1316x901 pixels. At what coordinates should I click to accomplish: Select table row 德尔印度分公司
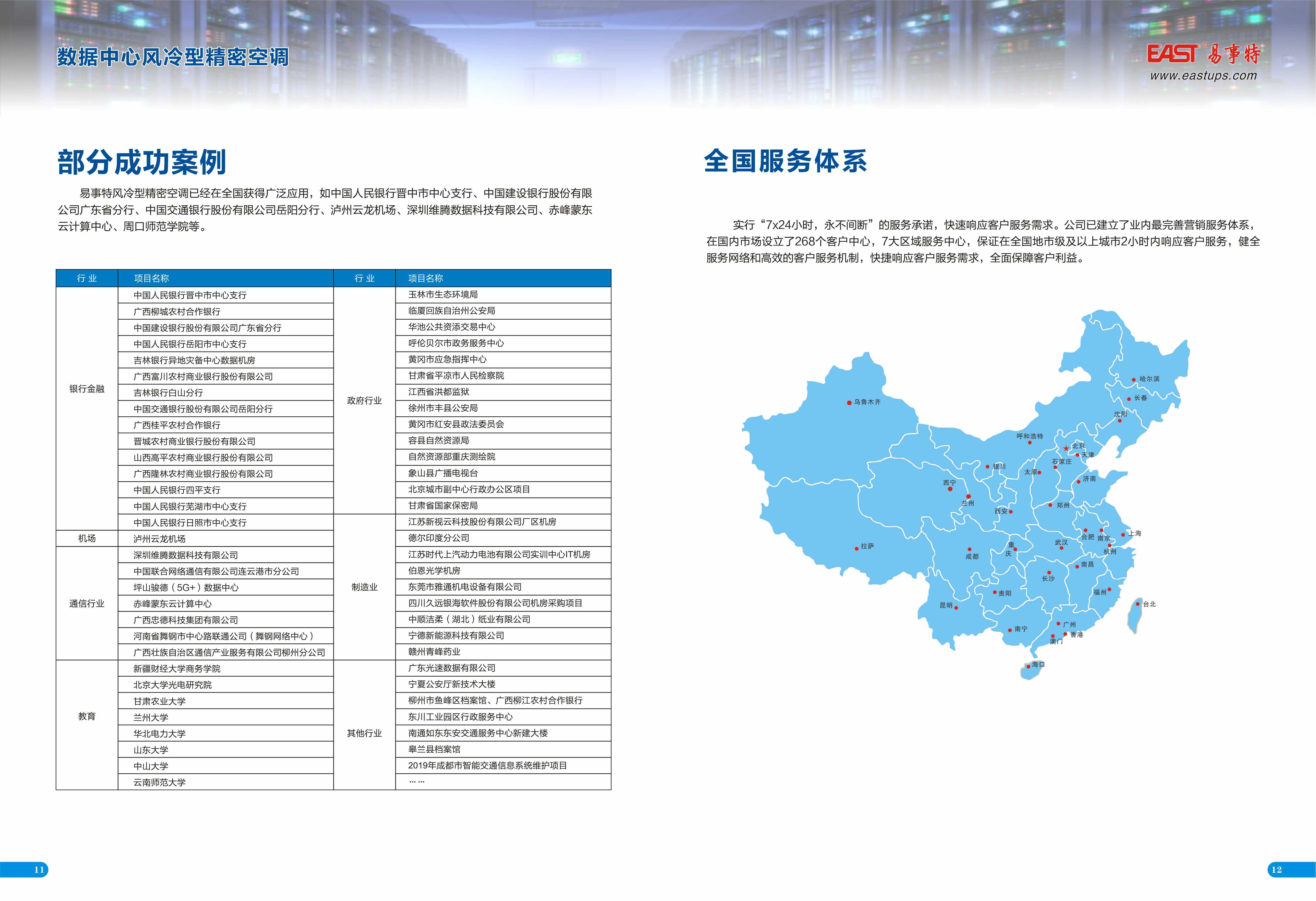503,538
